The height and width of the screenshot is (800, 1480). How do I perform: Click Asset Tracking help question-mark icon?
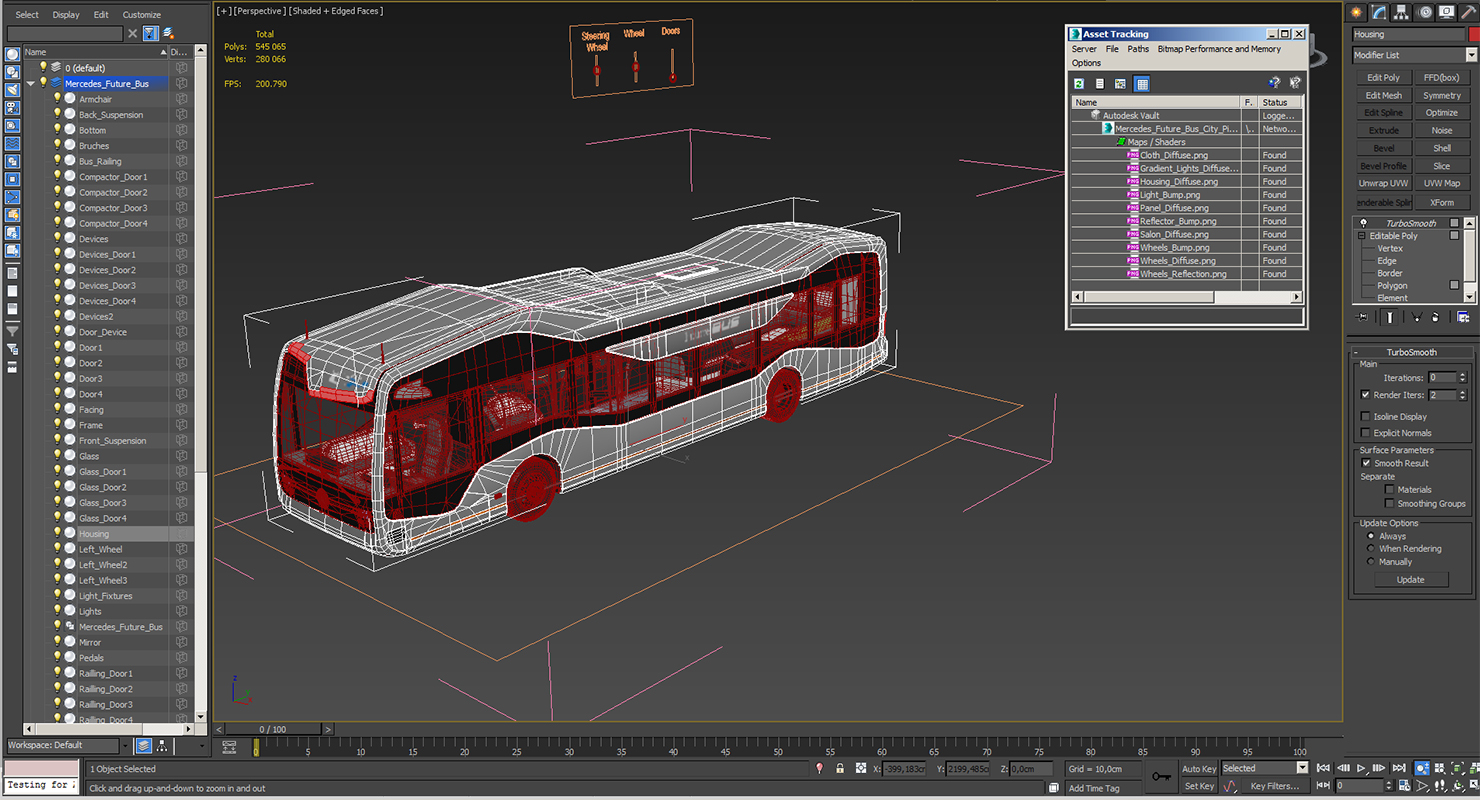point(1274,84)
